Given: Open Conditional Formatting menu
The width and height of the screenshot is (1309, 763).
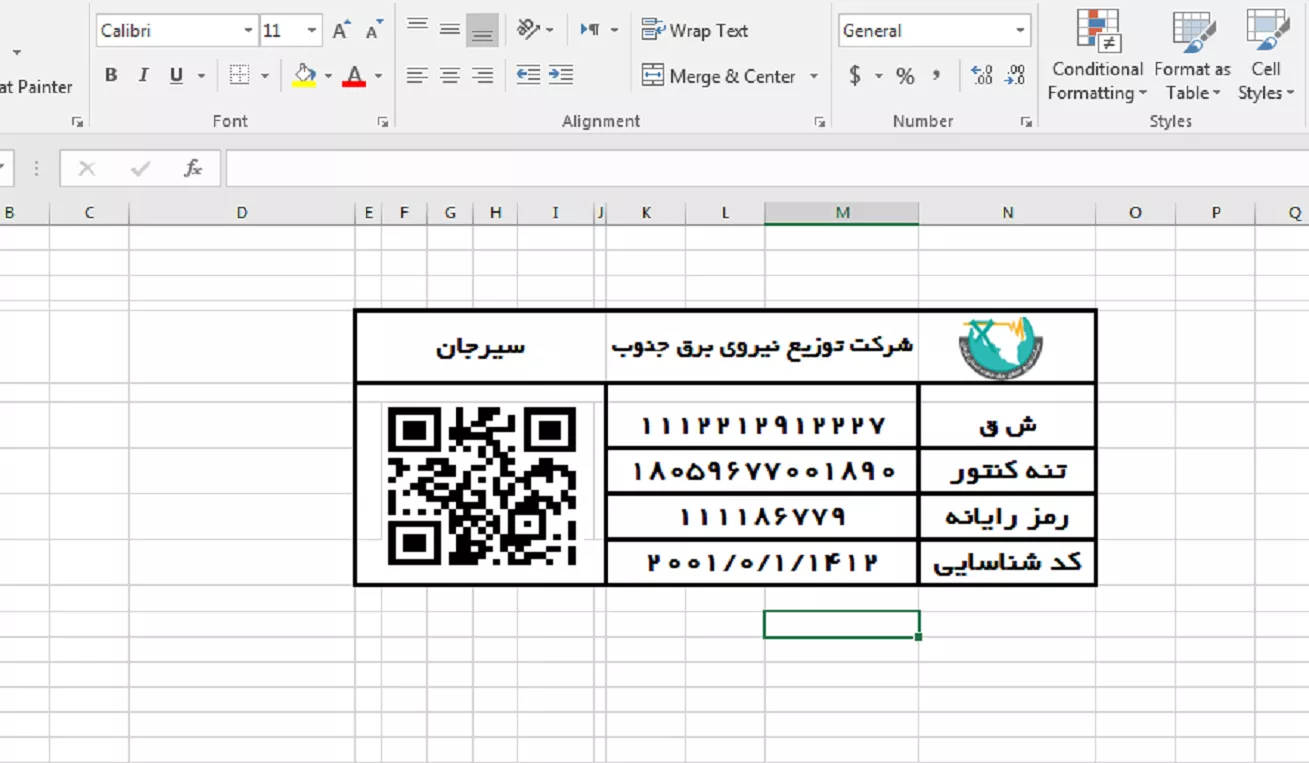Looking at the screenshot, I should [1097, 55].
